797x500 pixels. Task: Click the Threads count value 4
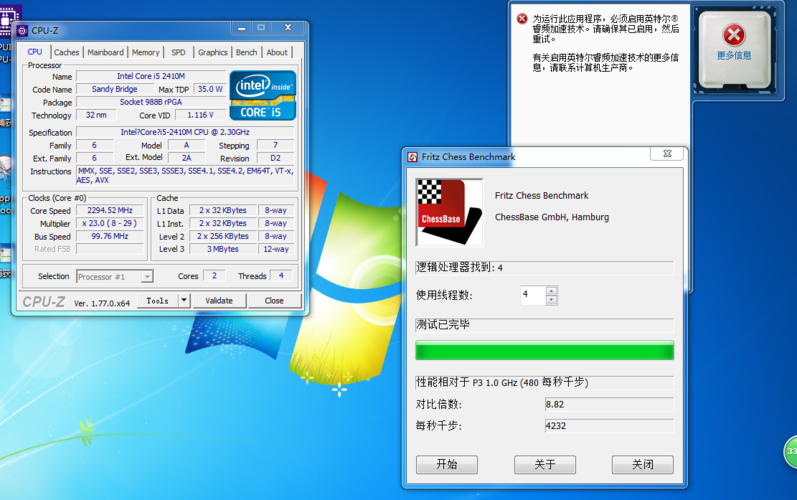281,275
